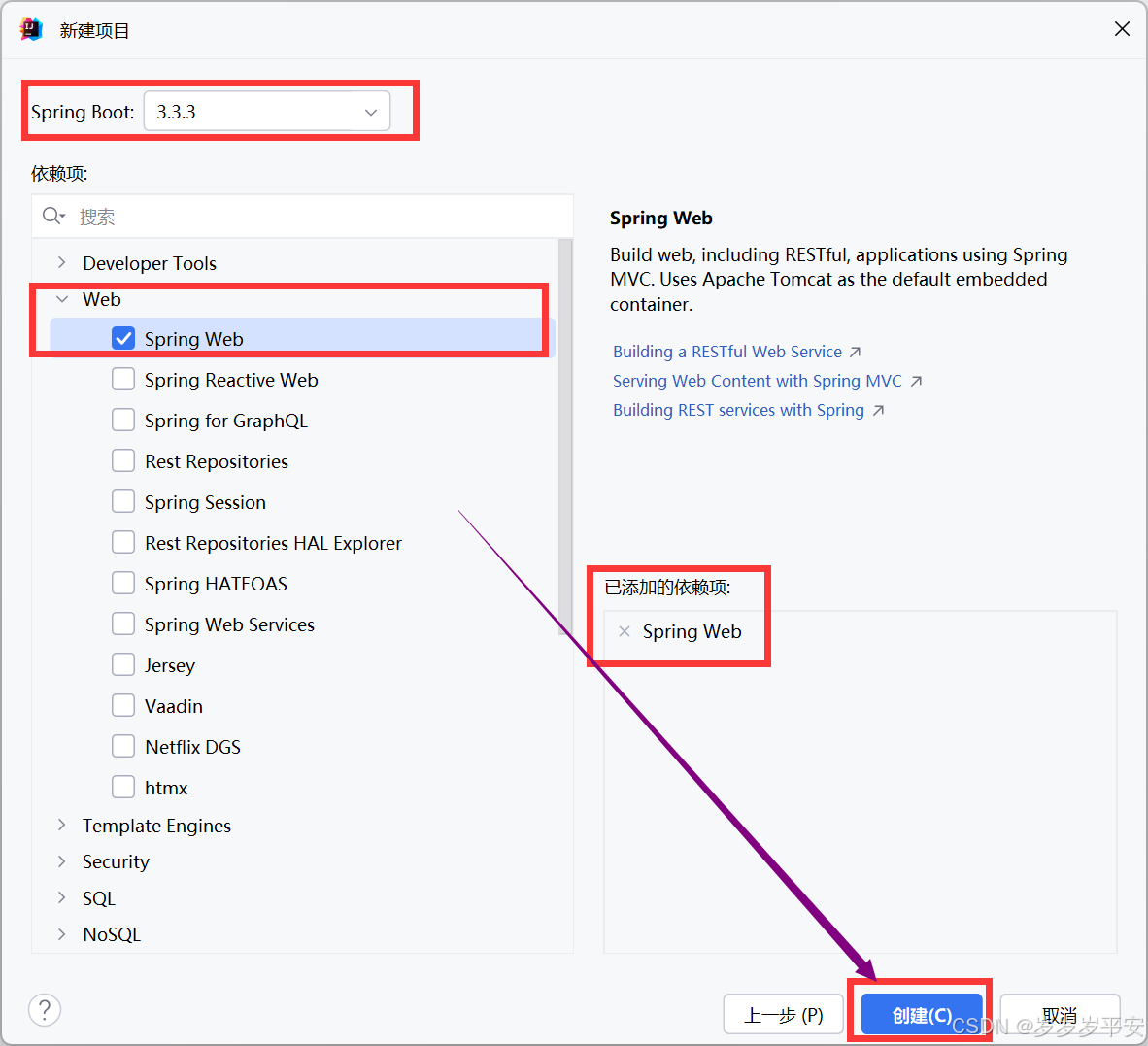Click the Netflix DGS label text

tap(192, 748)
